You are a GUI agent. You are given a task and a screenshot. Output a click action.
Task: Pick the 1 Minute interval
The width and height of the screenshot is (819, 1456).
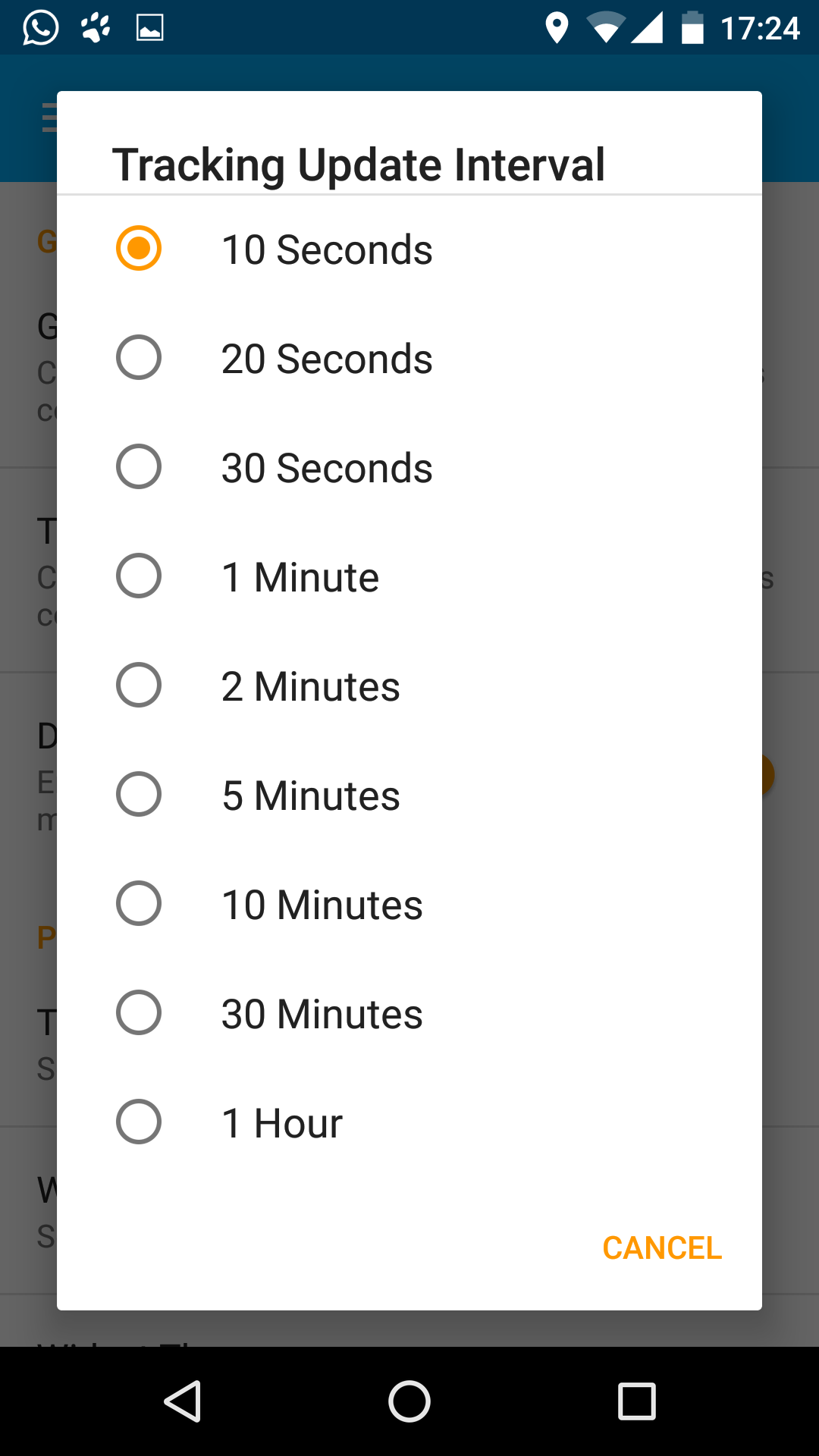(x=409, y=576)
